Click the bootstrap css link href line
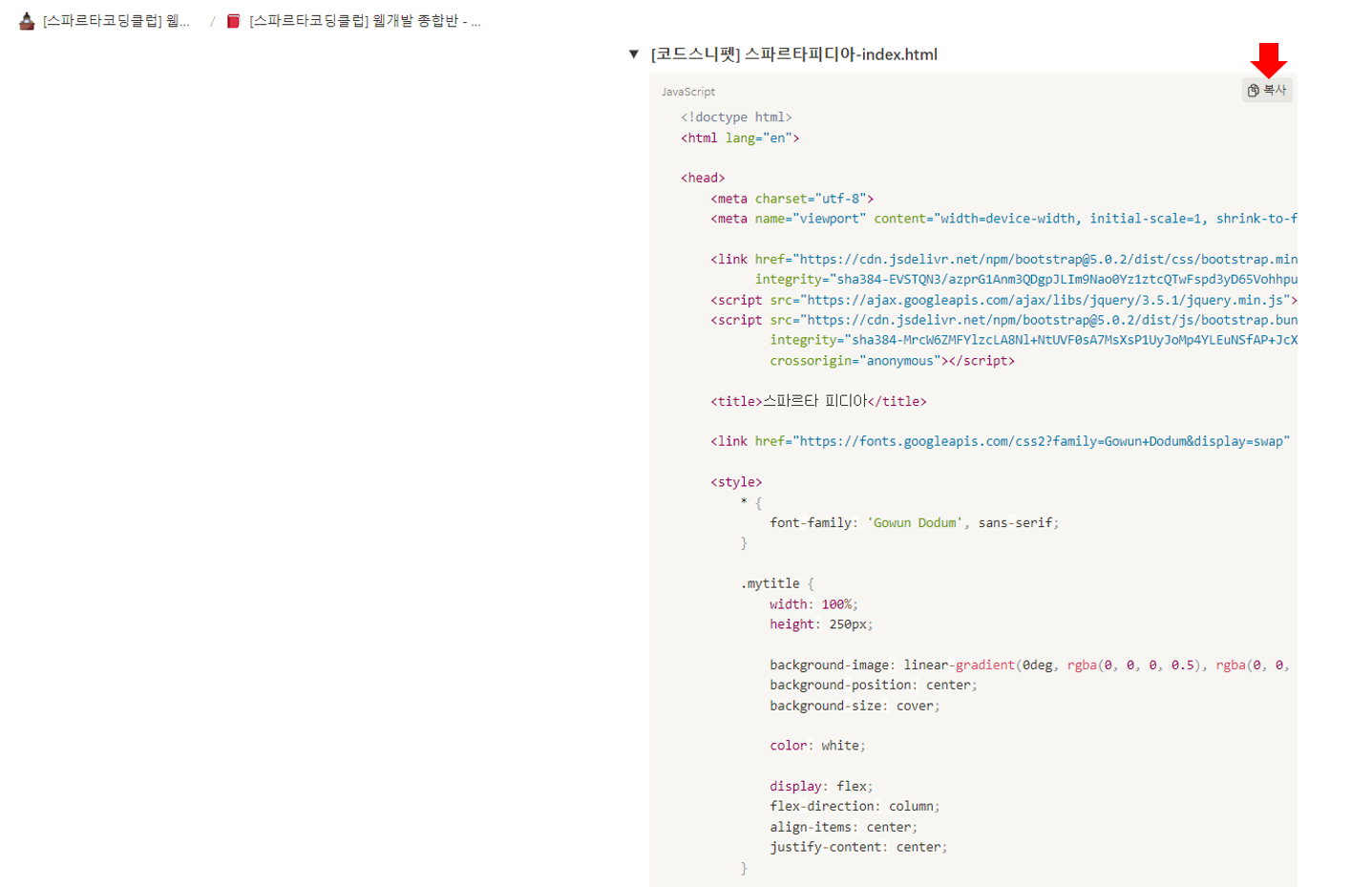The width and height of the screenshot is (1372, 887). pyautogui.click(x=1003, y=259)
